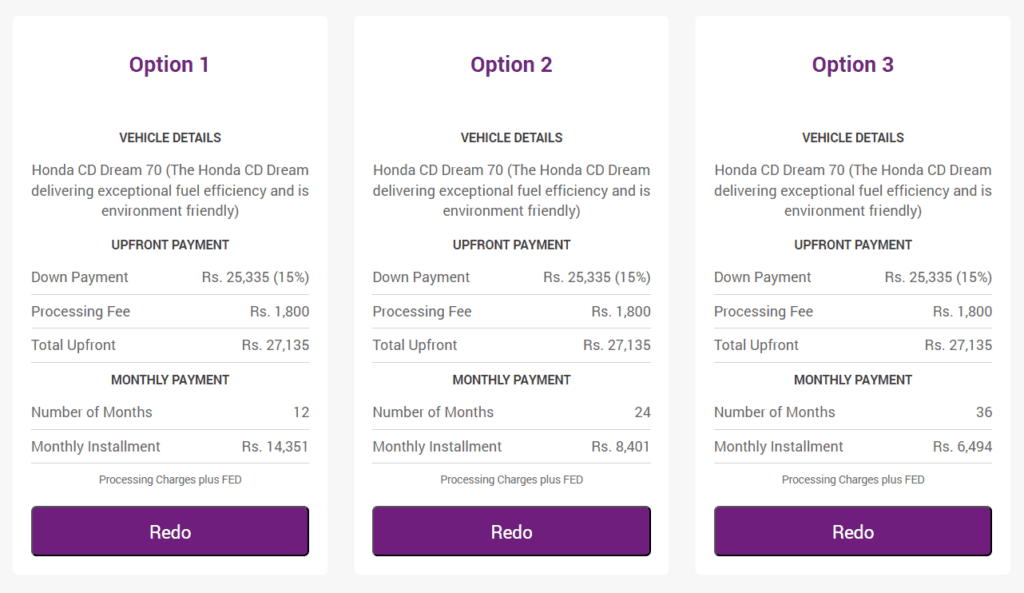
Task: Select the Option 2 heading
Action: (511, 65)
